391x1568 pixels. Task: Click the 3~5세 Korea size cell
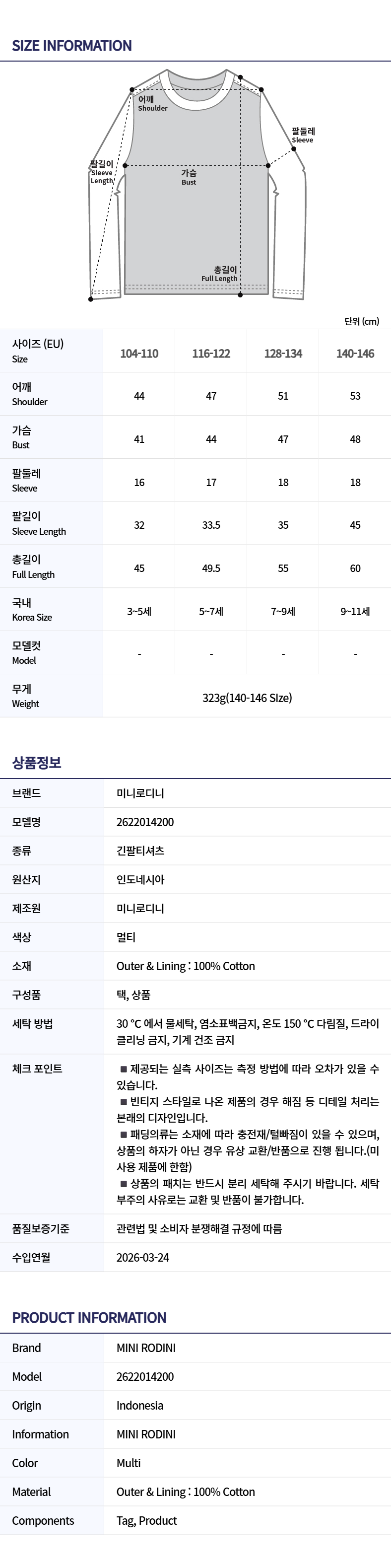point(139,611)
